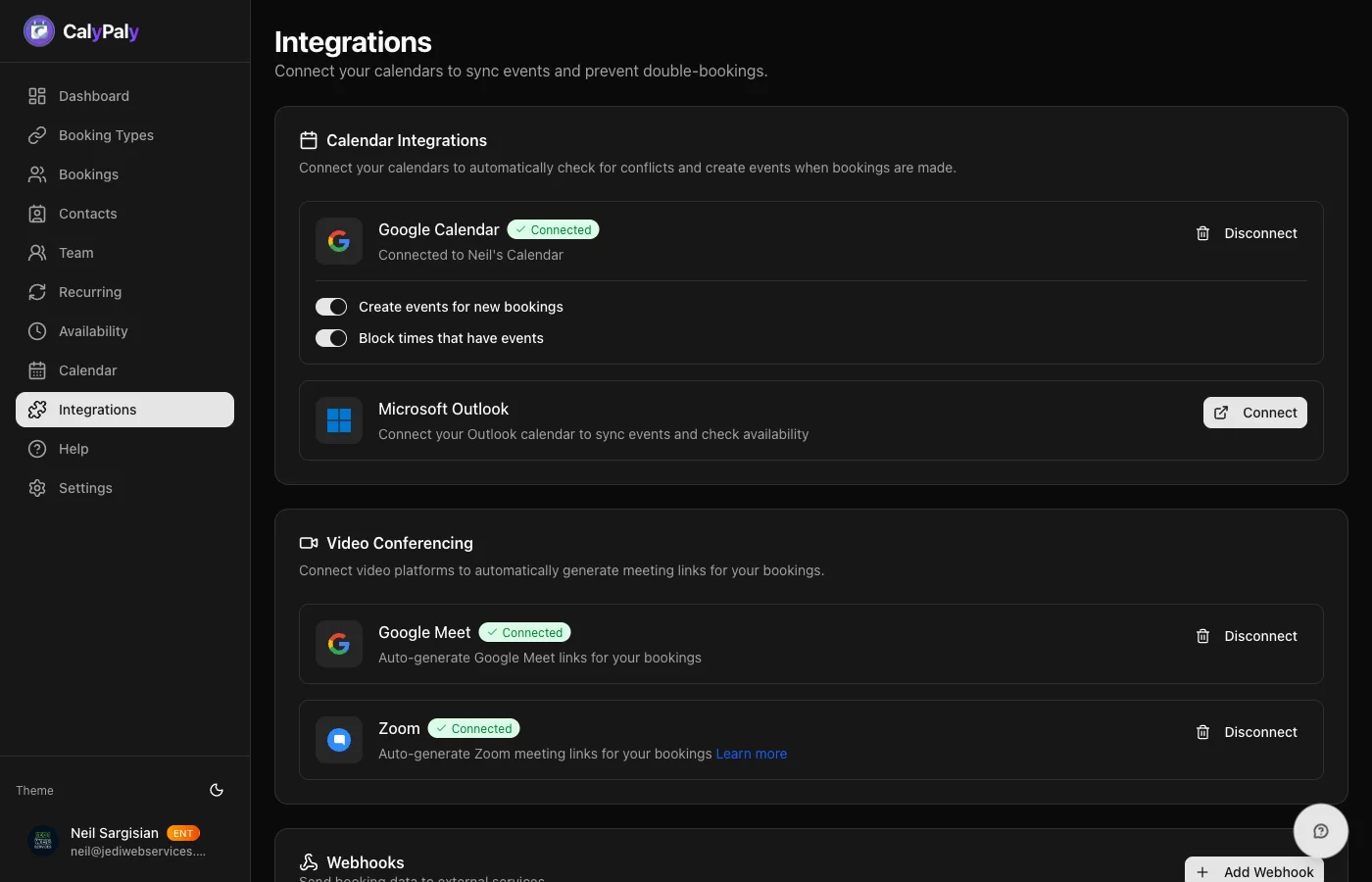Click the Zoom camera logo icon

tap(338, 740)
